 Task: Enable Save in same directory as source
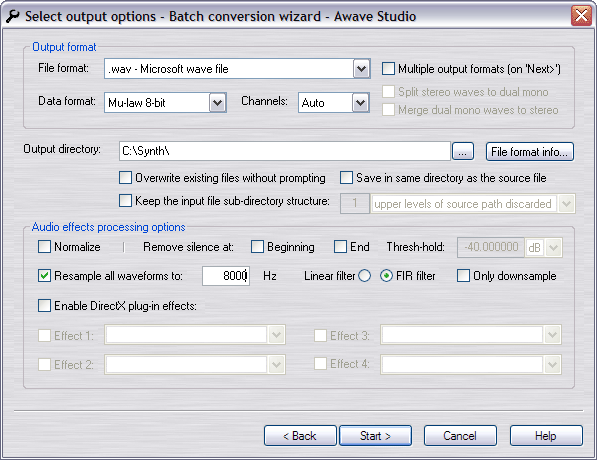click(x=346, y=178)
